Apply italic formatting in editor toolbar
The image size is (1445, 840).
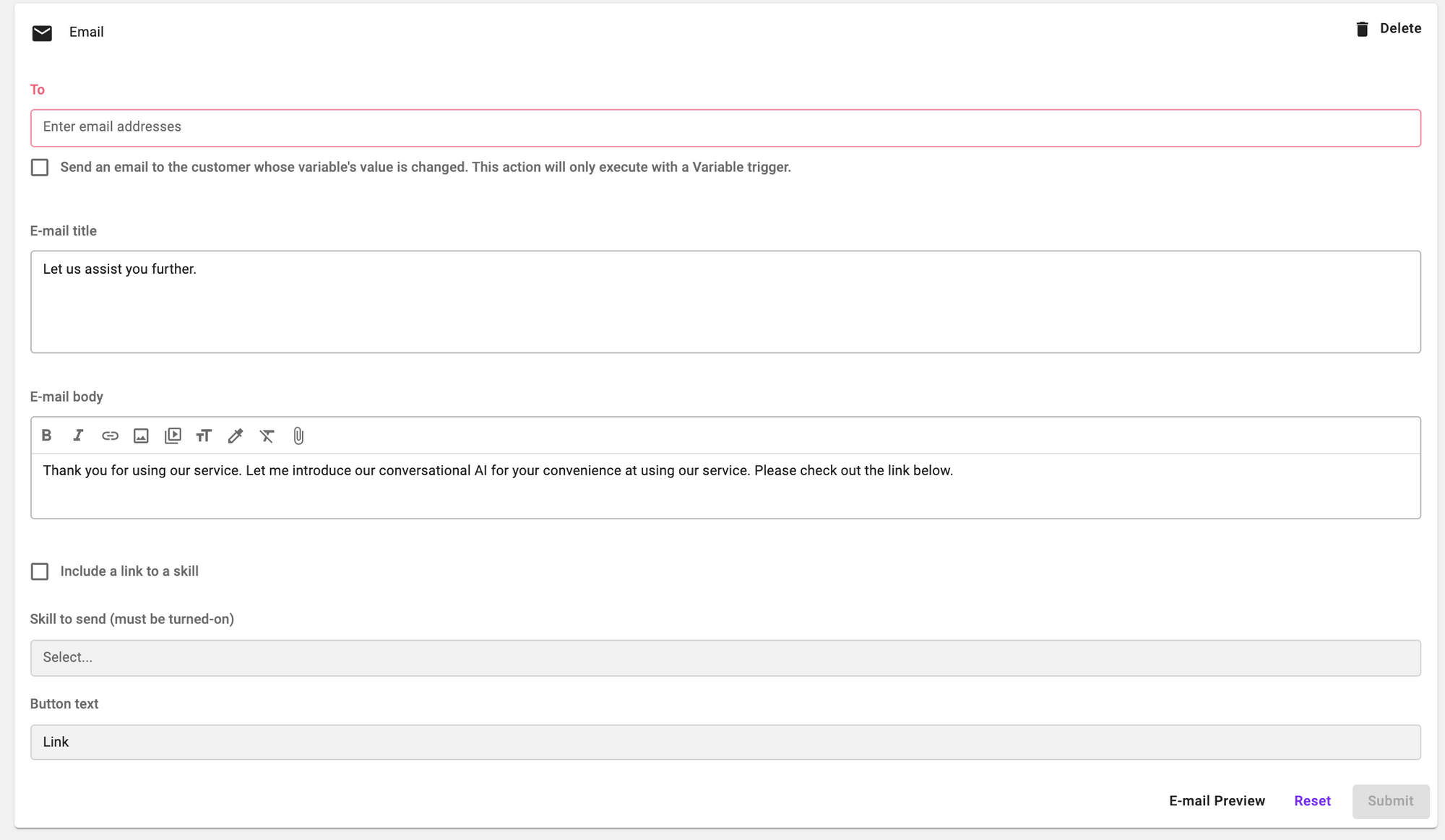coord(78,436)
